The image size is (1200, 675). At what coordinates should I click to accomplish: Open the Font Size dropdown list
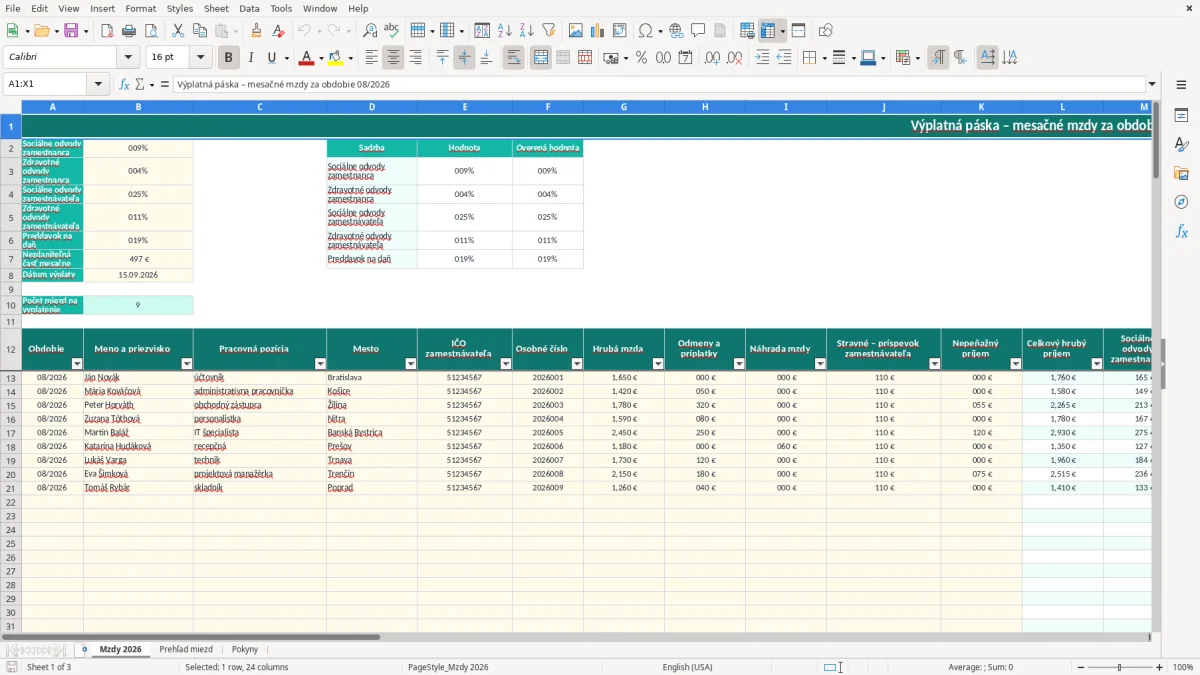coord(201,58)
